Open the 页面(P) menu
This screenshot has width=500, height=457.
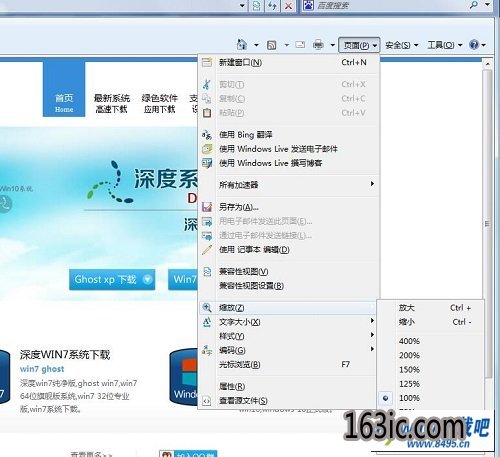click(x=359, y=45)
